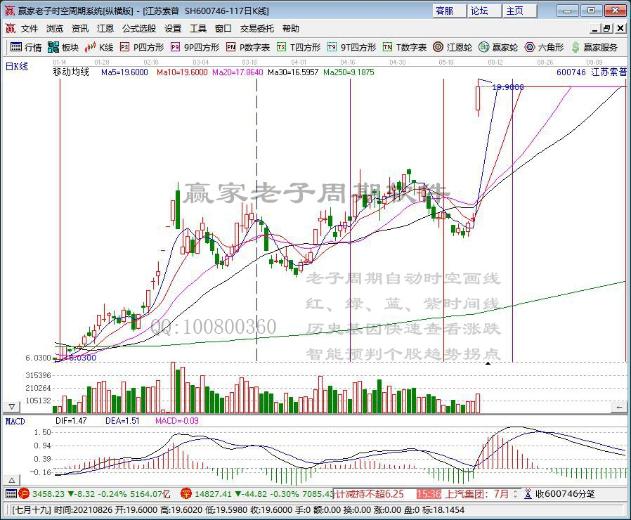Open the 行情 quotes view icon
The width and height of the screenshot is (631, 520).
tap(16, 47)
